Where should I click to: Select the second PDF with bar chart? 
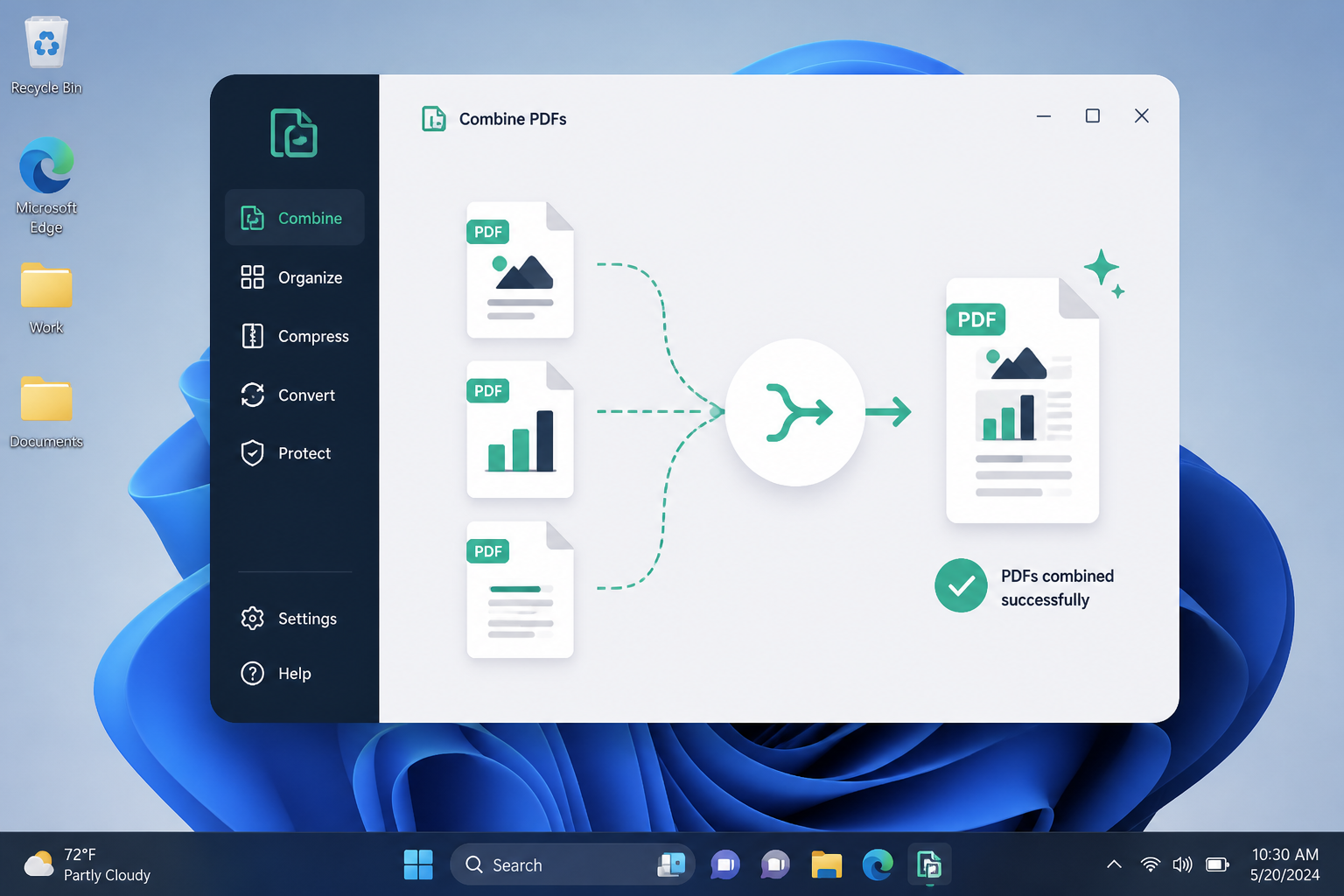click(x=520, y=430)
